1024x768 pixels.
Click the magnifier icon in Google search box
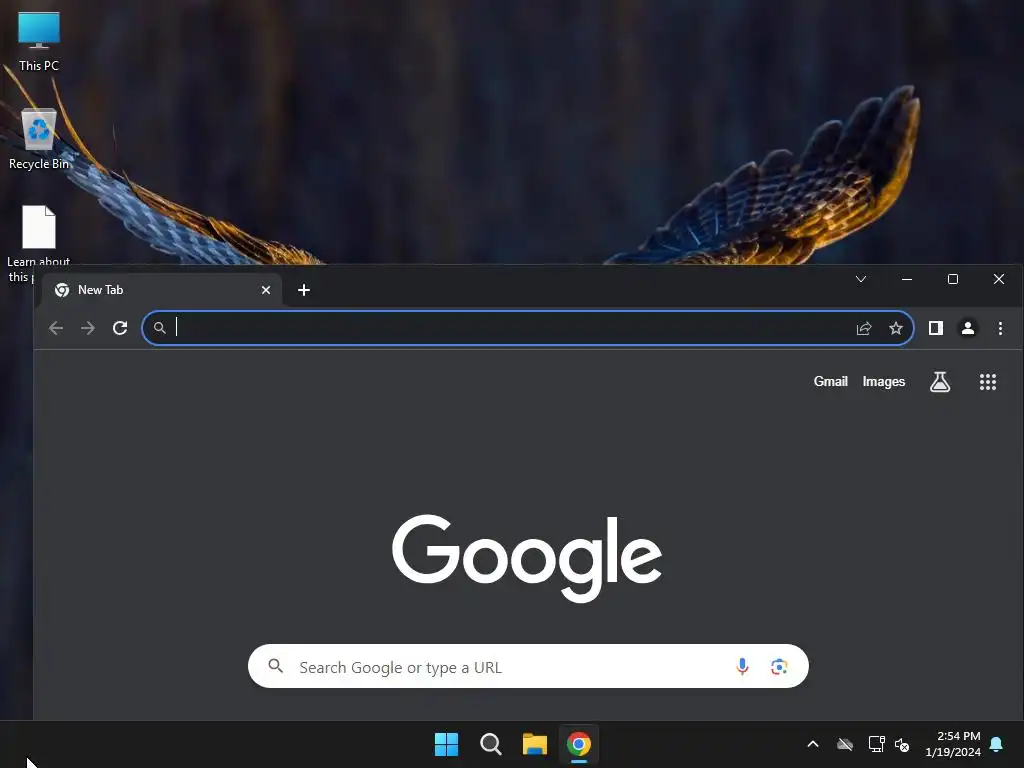(x=276, y=666)
